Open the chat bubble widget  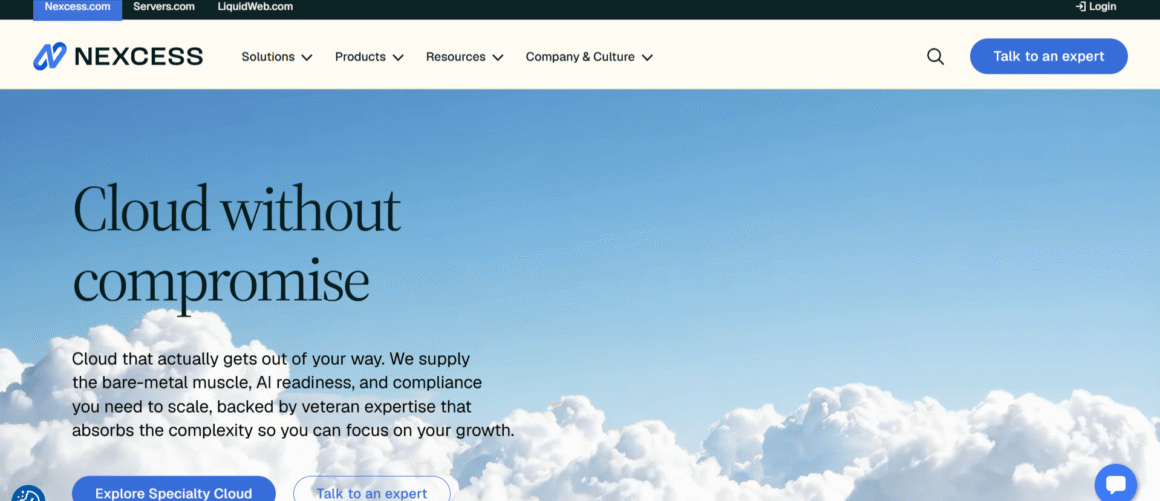click(1116, 485)
